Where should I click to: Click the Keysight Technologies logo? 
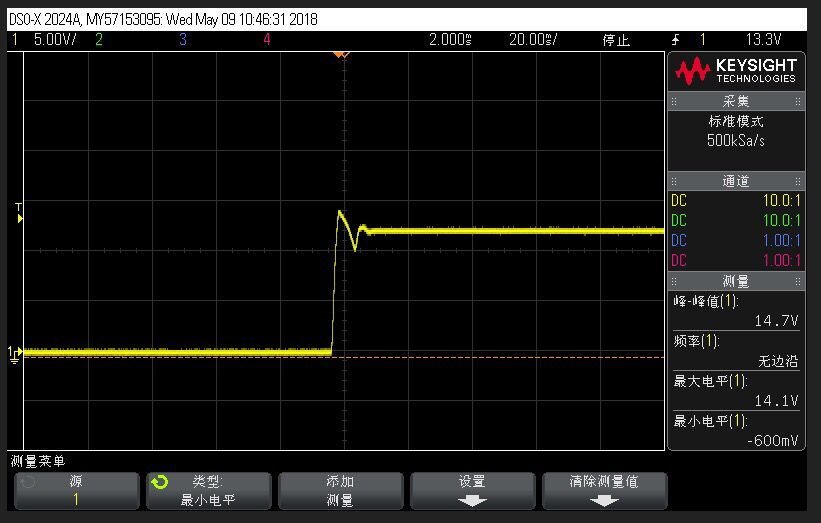click(x=736, y=71)
